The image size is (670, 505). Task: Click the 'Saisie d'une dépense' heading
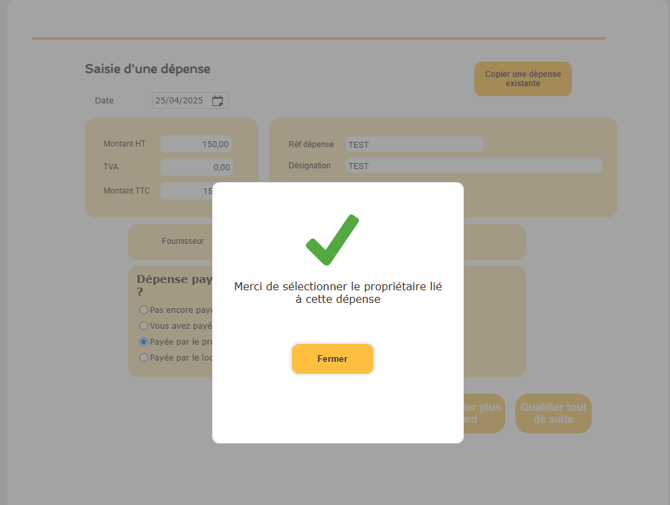point(147,69)
